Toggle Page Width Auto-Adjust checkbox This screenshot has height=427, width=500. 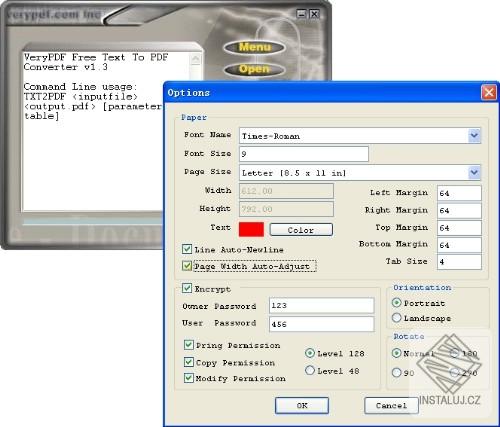click(187, 266)
